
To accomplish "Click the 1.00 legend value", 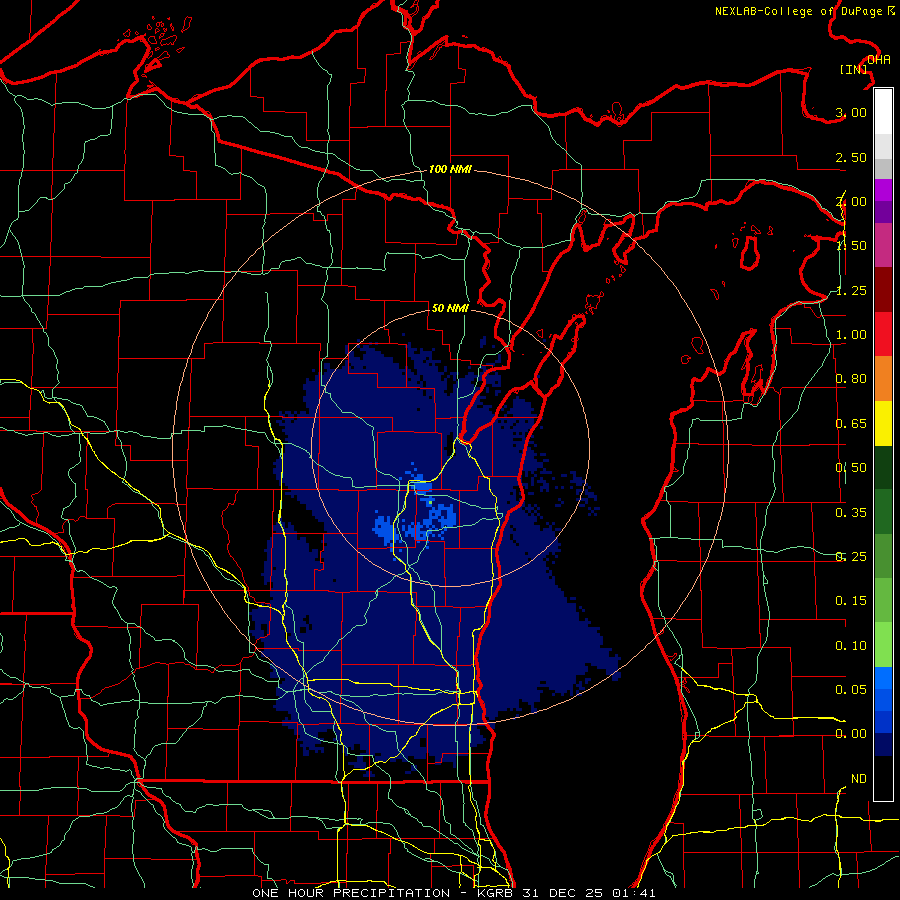I will click(851, 335).
